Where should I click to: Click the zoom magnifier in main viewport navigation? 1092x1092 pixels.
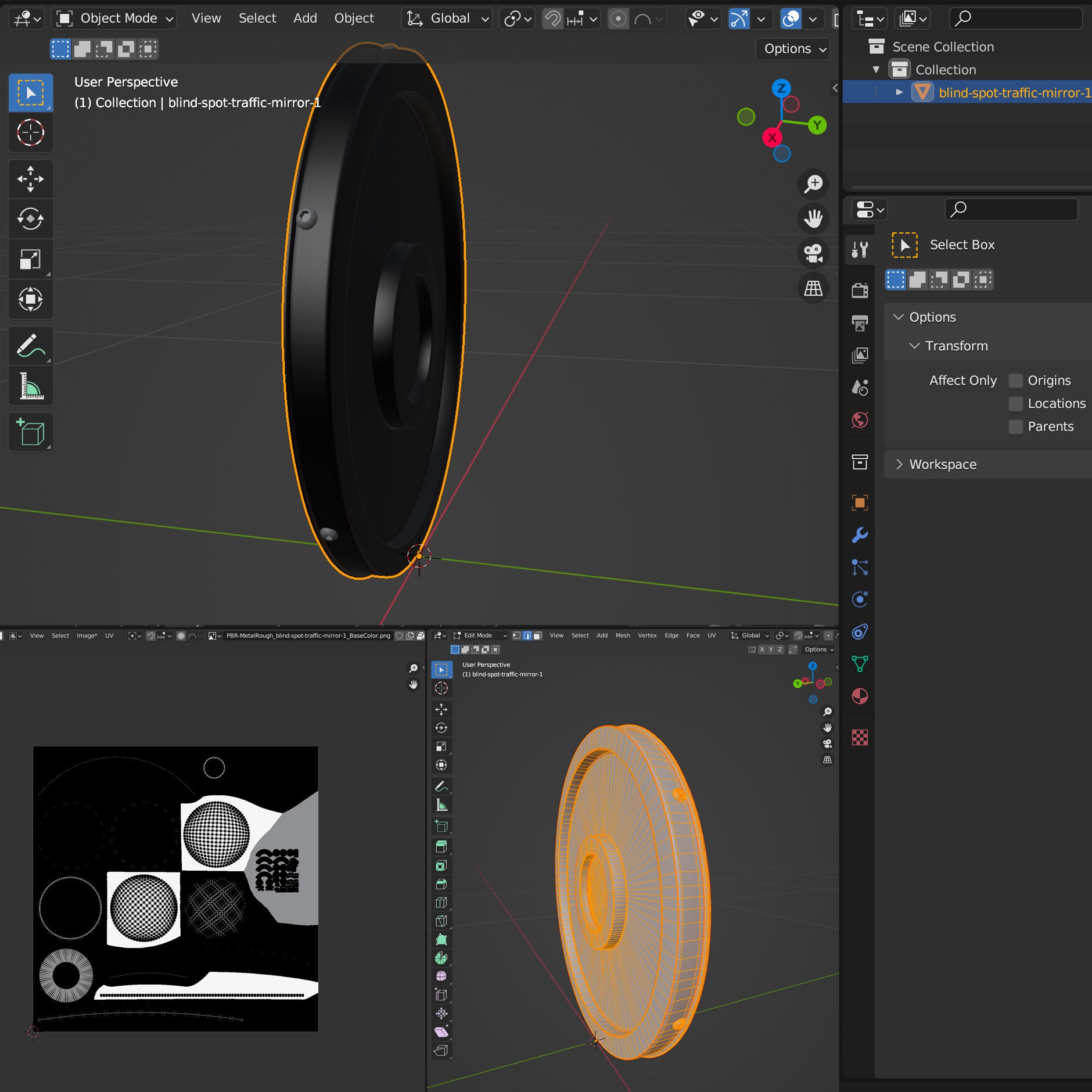point(813,184)
